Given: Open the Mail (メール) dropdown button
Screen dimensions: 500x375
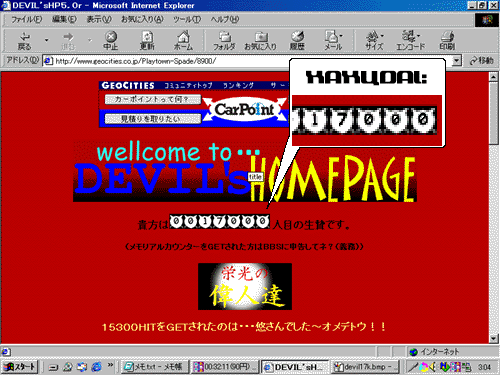Looking at the screenshot, I should tap(333, 41).
